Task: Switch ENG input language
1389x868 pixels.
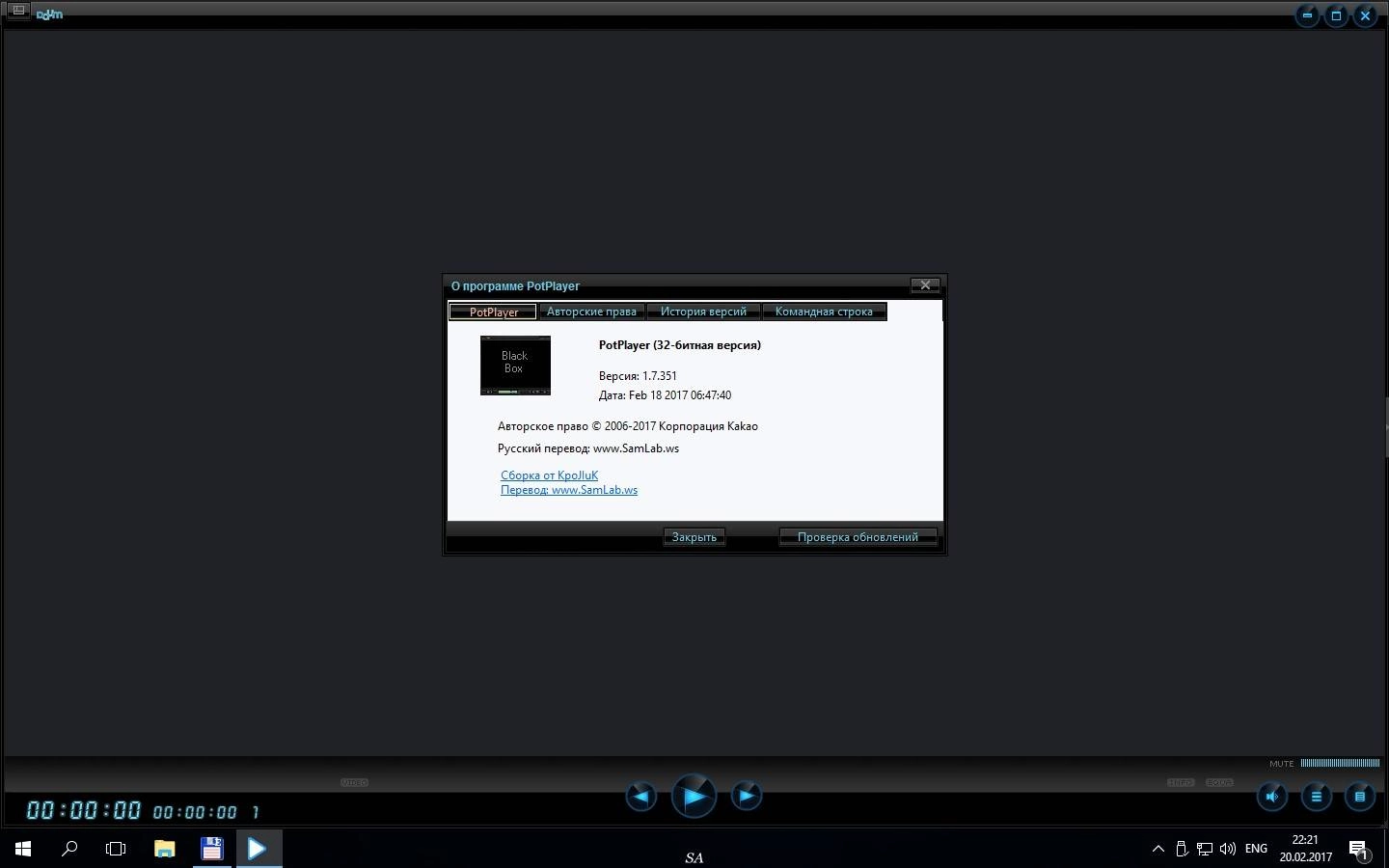Action: tap(1256, 849)
